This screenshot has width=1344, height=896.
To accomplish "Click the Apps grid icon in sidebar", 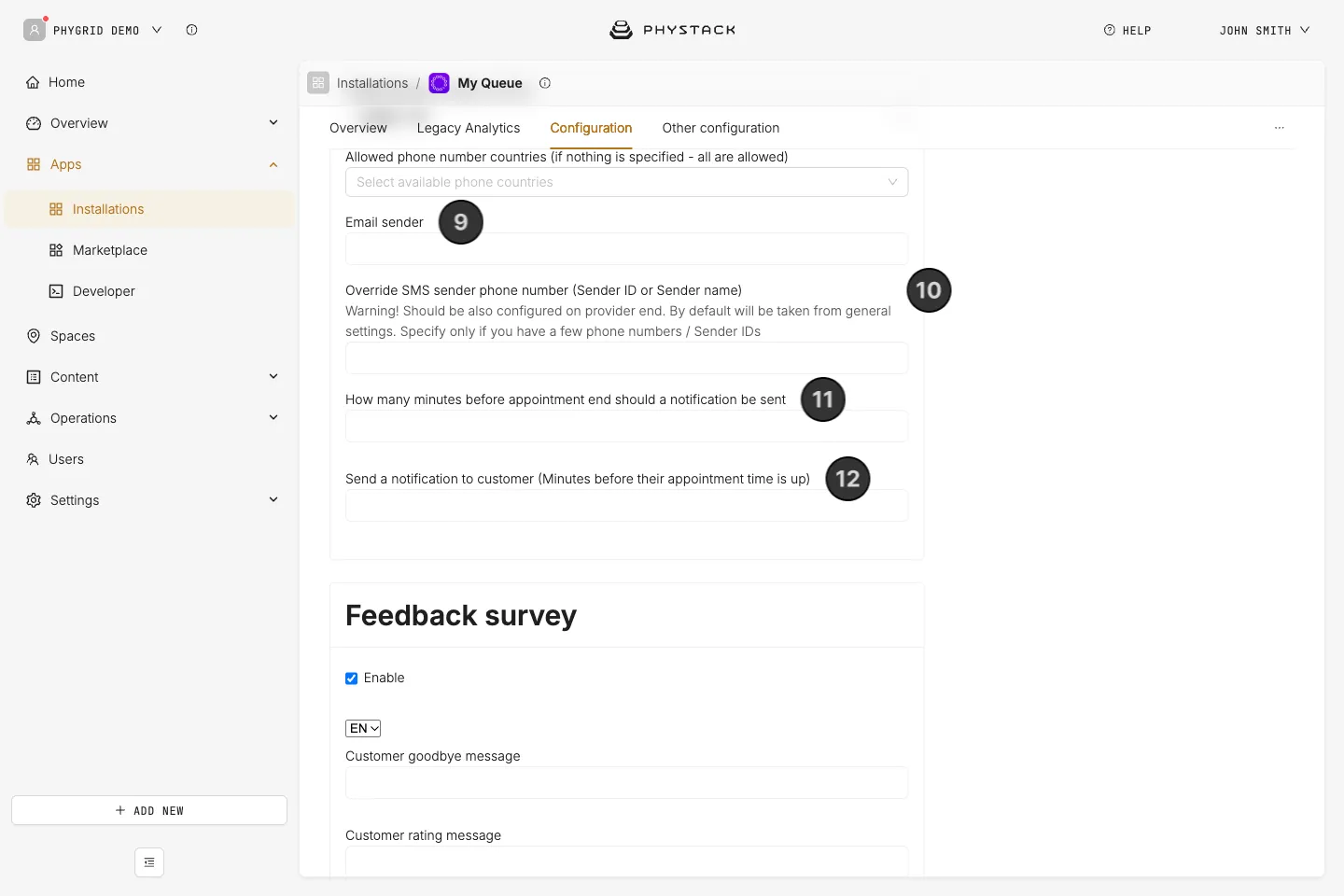I will point(34,164).
